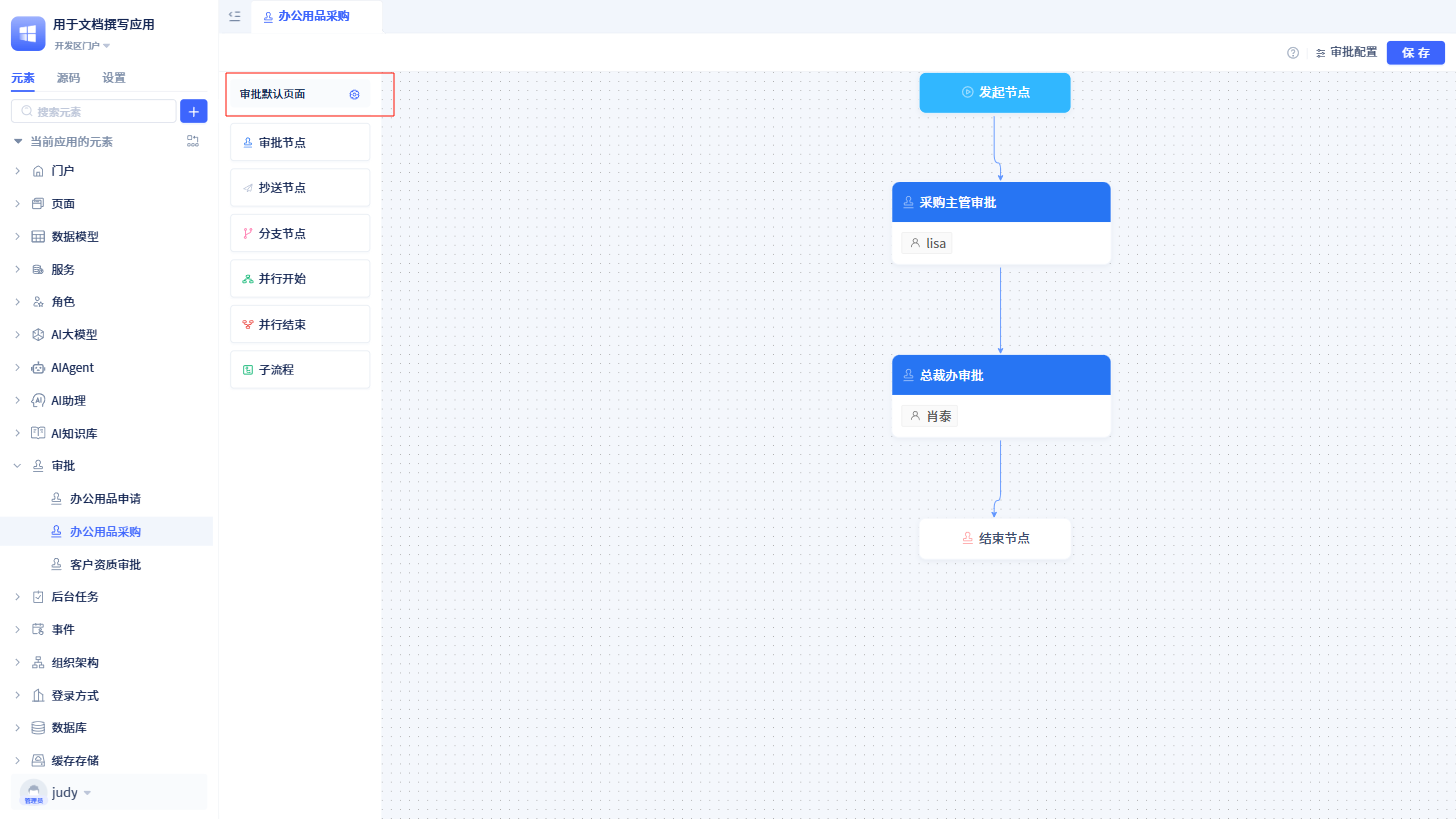The width and height of the screenshot is (1456, 819).
Task: Click the 后台任务 clipboard icon
Action: click(x=38, y=597)
